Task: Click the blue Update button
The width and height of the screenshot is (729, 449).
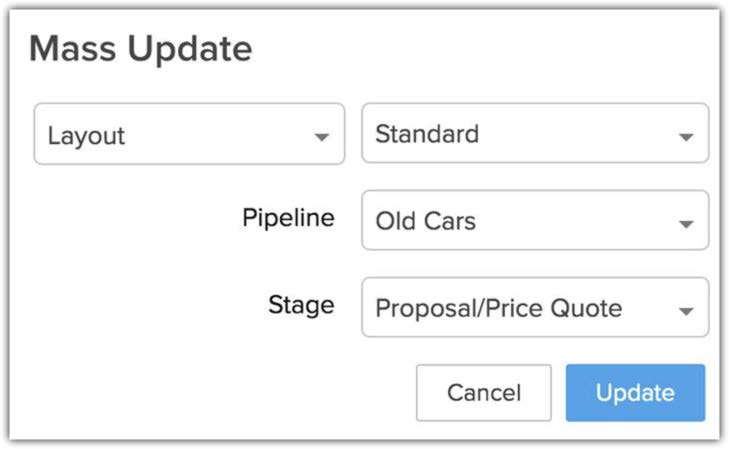Action: [635, 393]
